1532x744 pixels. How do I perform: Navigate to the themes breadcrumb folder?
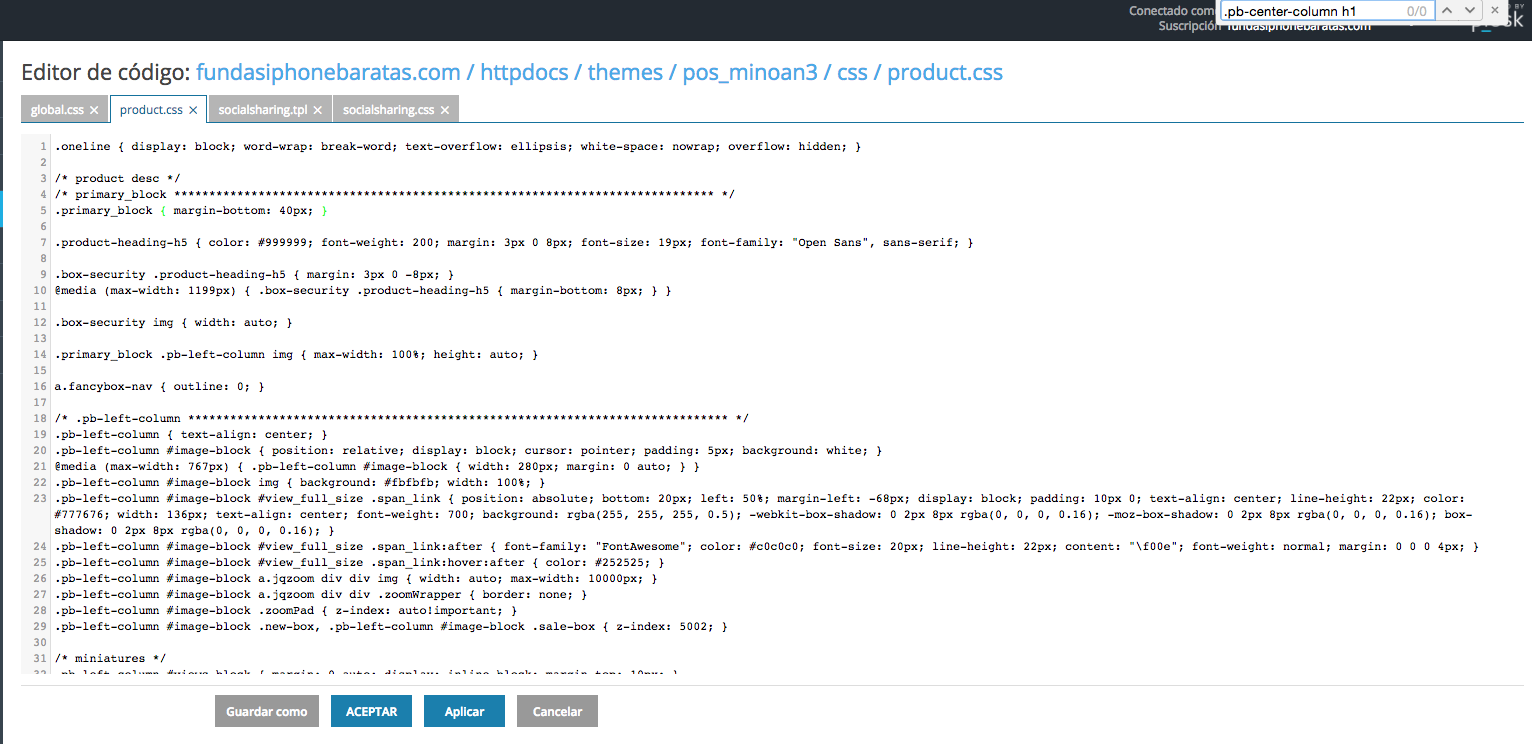(625, 72)
